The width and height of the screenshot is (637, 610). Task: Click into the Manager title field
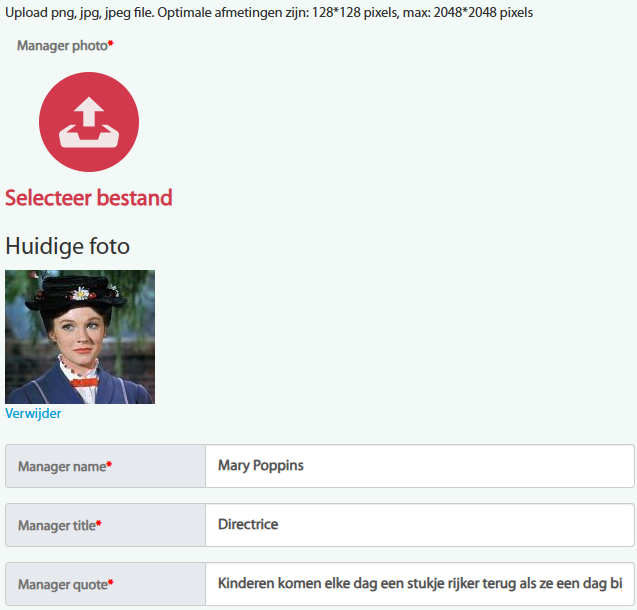(x=420, y=525)
